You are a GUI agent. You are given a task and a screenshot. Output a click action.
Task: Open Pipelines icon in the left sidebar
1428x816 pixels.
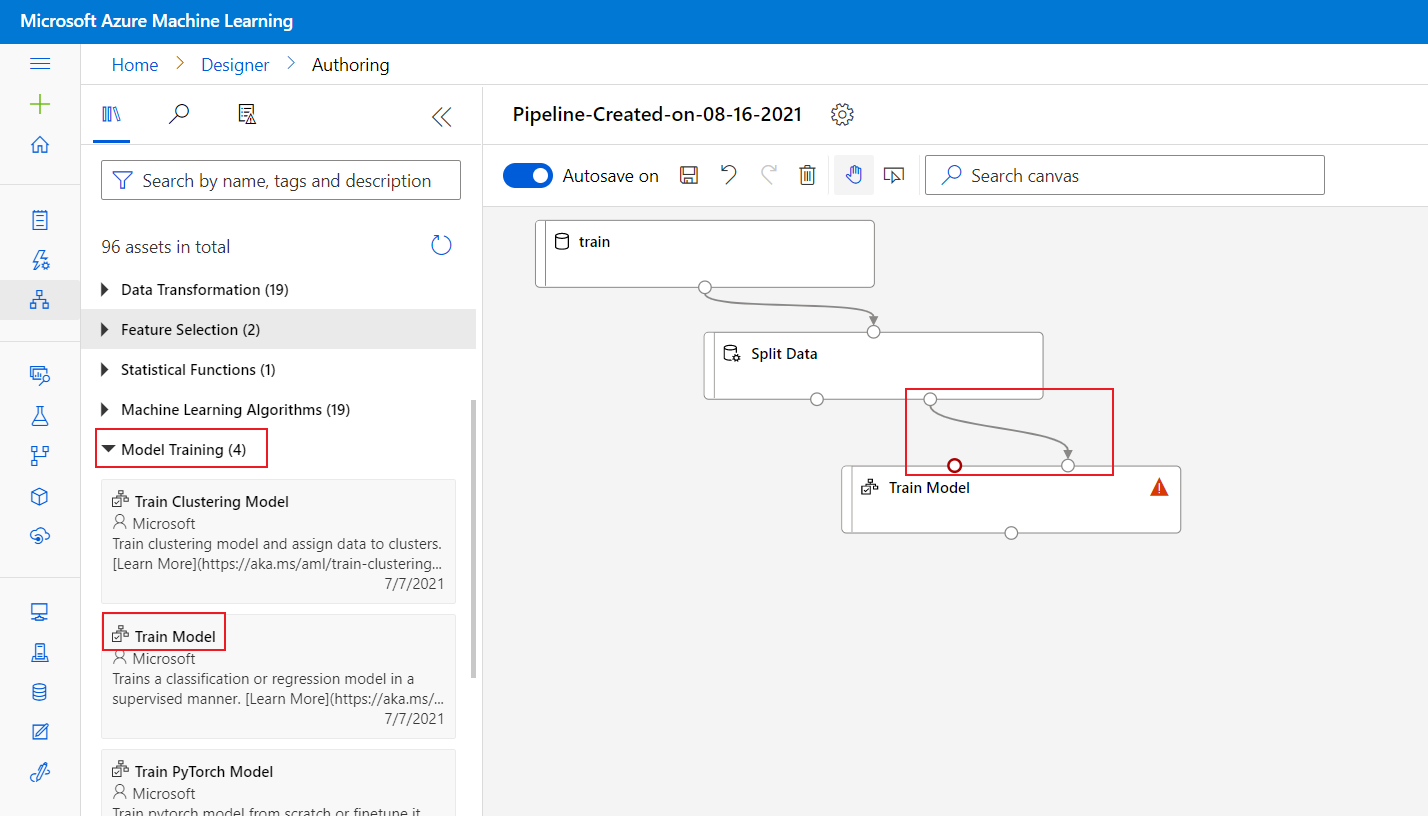pyautogui.click(x=40, y=456)
